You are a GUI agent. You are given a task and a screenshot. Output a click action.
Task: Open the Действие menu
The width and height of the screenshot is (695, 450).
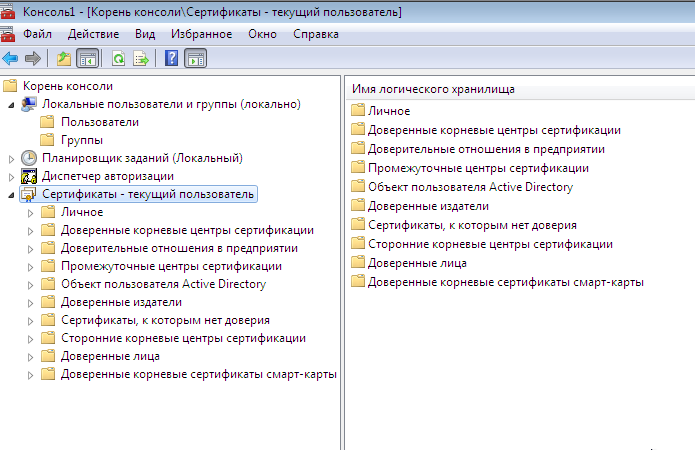pyautogui.click(x=94, y=34)
